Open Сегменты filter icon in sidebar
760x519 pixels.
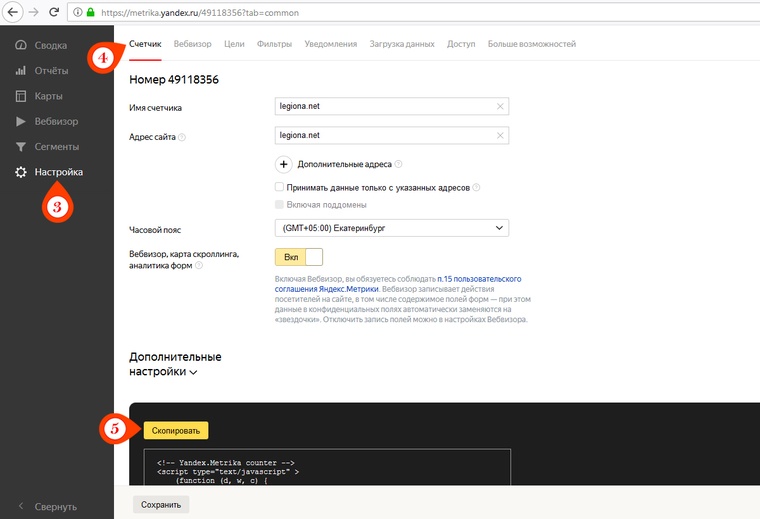pos(20,147)
